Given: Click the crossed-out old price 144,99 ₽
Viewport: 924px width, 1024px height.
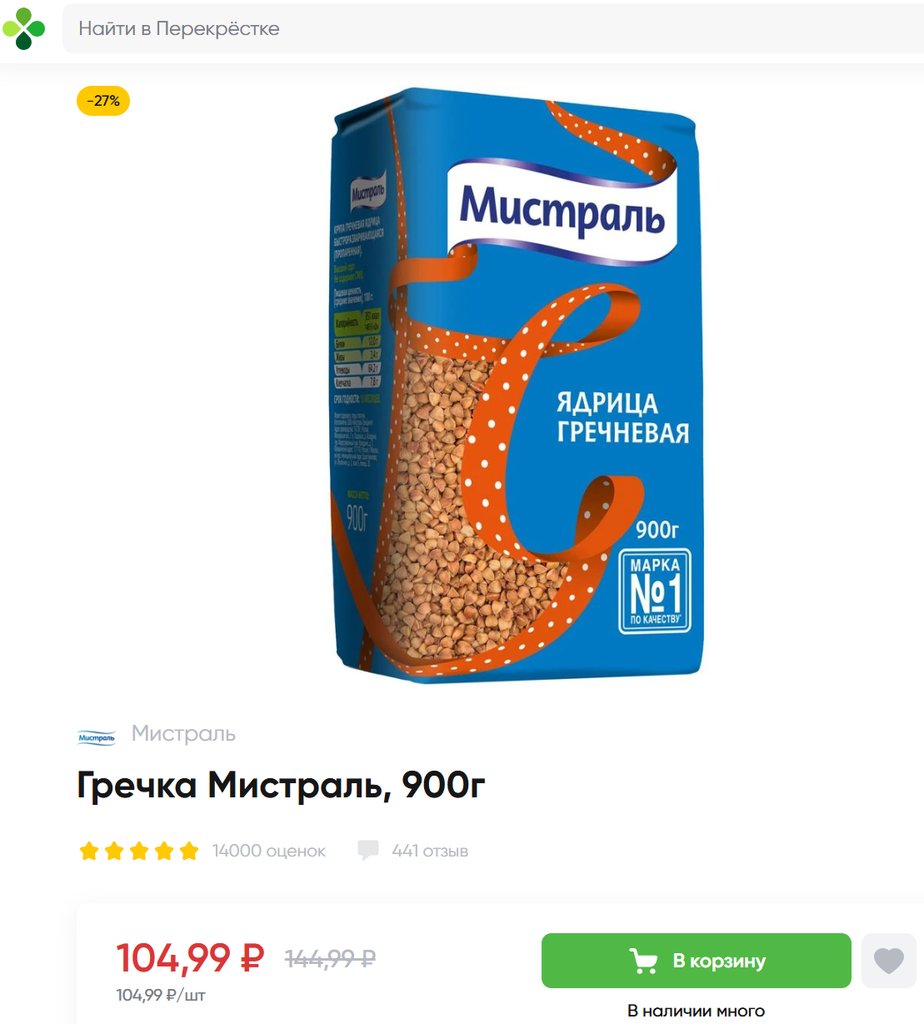Looking at the screenshot, I should click(330, 959).
